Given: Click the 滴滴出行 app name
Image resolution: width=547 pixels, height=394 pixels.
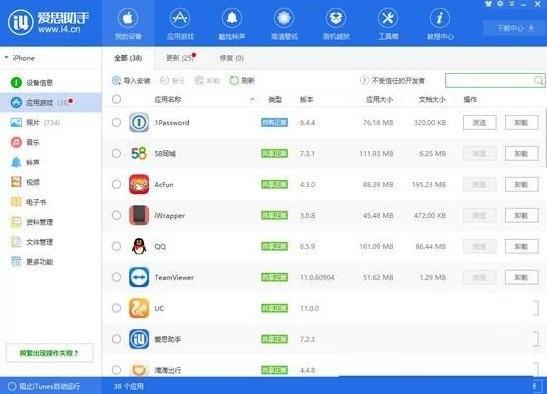Looking at the screenshot, I should coord(168,370).
